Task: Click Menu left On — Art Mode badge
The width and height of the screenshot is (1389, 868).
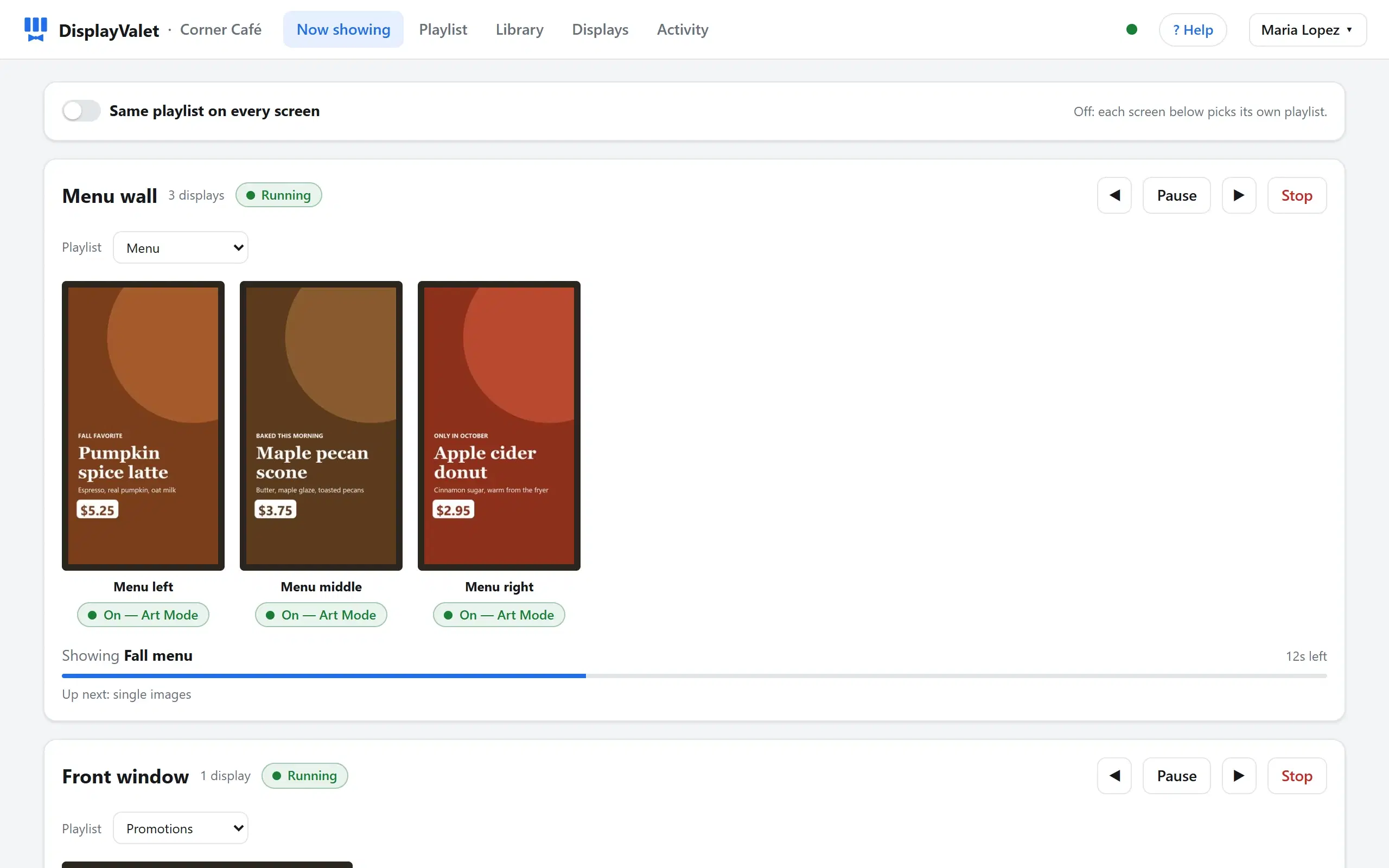Action: click(143, 615)
